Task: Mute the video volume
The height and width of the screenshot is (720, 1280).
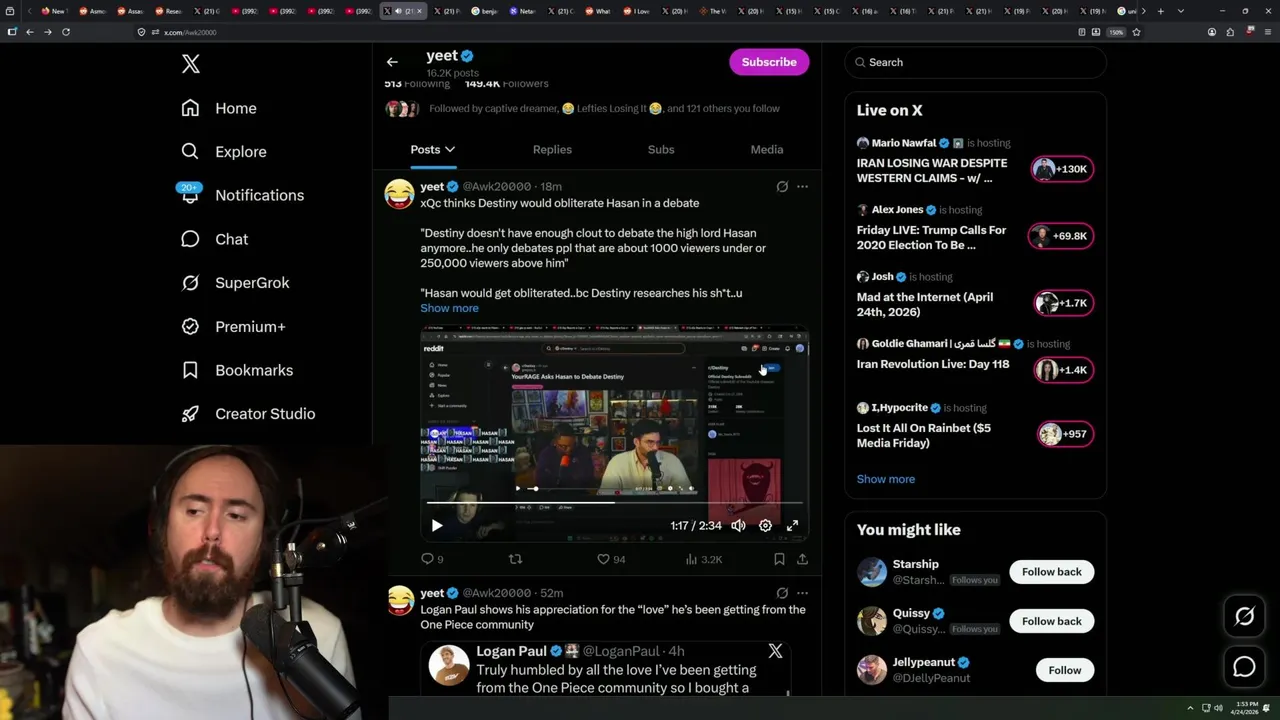Action: click(738, 525)
